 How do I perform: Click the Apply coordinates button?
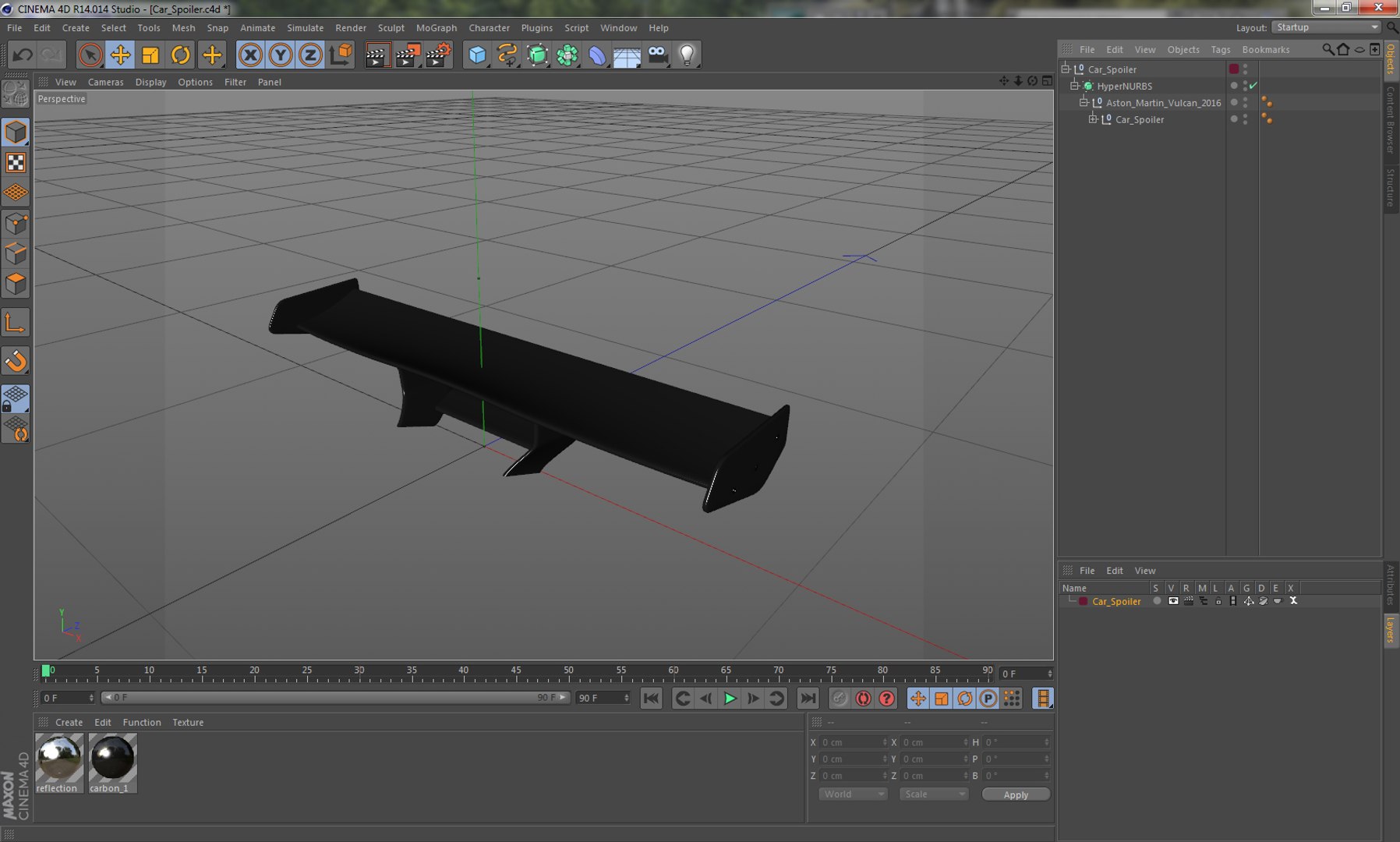(1016, 794)
